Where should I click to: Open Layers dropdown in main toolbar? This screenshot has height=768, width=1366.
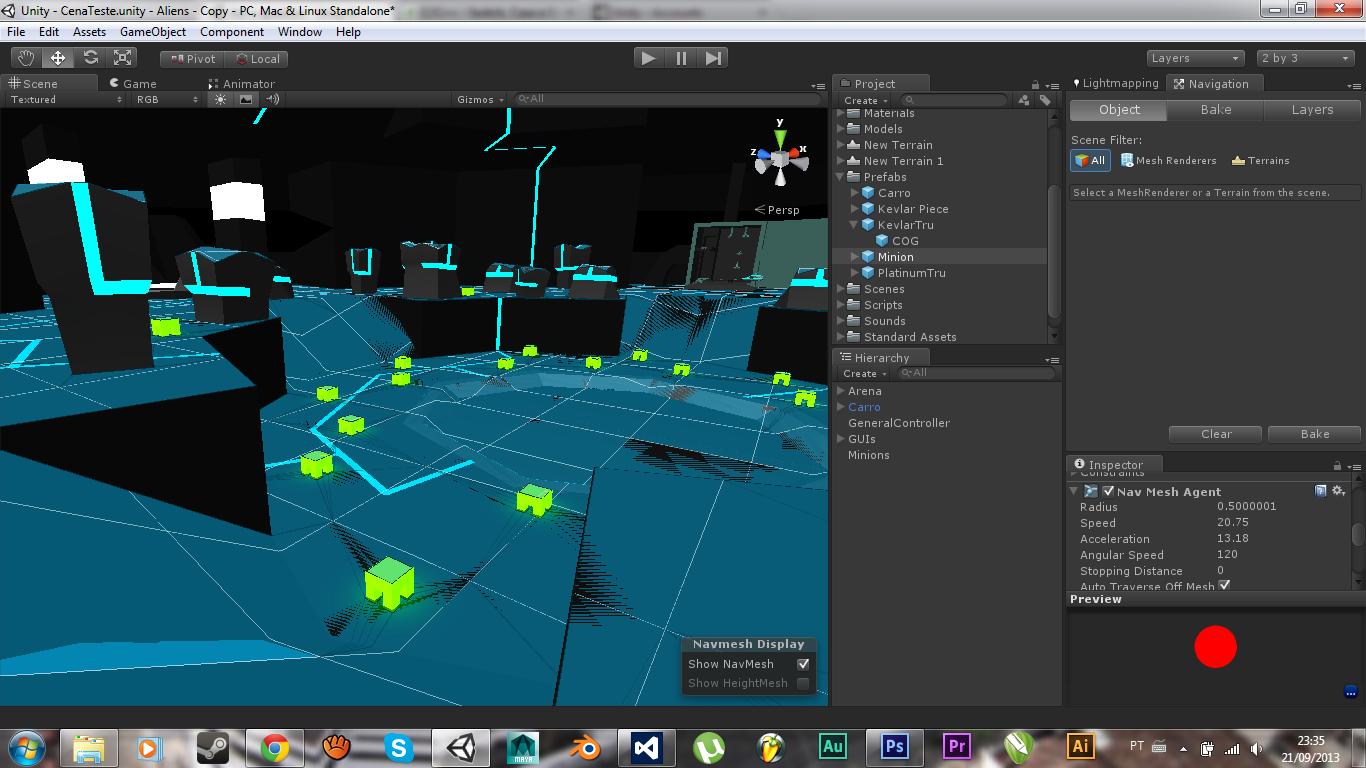point(1195,58)
